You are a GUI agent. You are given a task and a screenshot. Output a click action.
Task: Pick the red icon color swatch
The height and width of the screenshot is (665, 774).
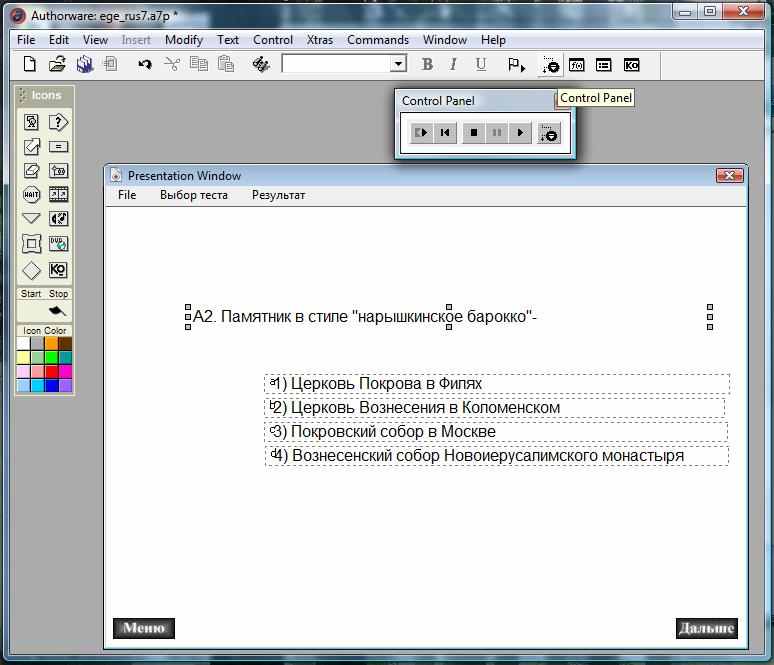51,372
